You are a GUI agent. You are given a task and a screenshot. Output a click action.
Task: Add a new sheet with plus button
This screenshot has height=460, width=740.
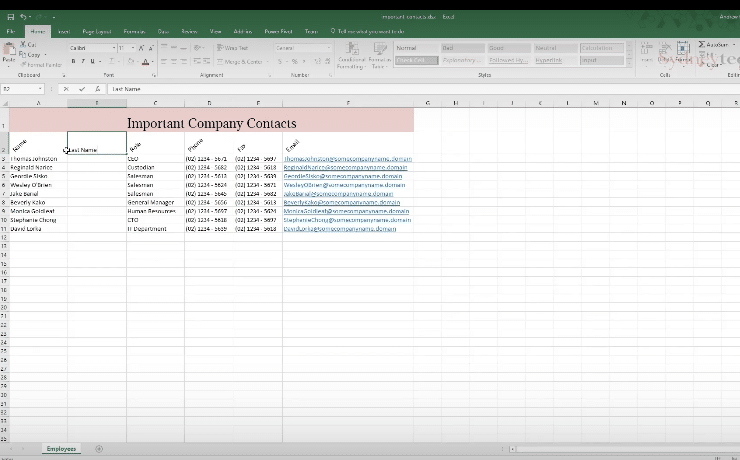tap(99, 449)
